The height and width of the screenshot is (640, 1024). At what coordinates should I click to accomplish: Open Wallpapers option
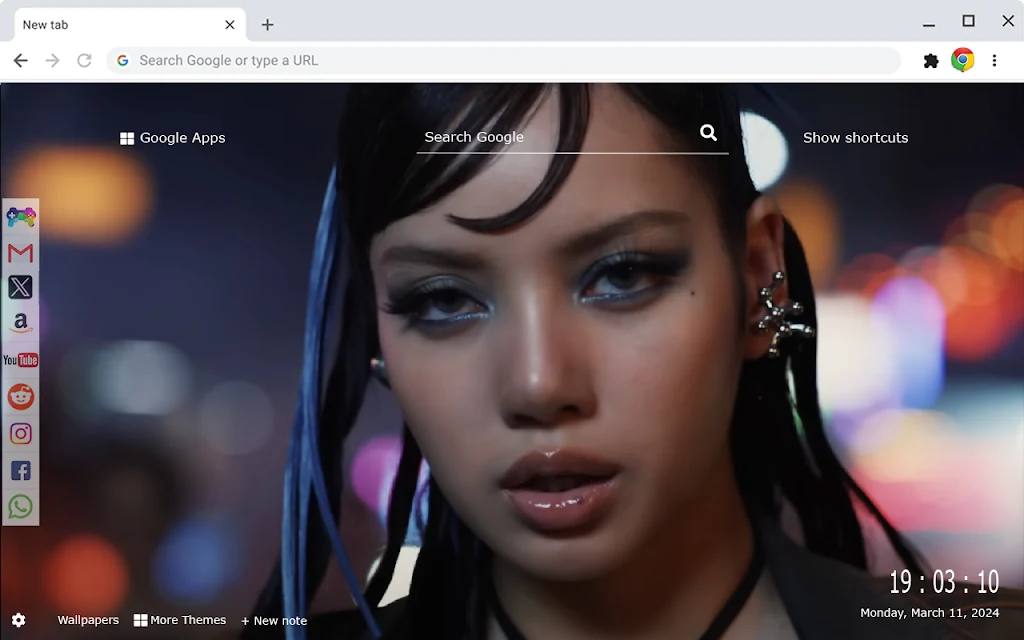tap(88, 620)
